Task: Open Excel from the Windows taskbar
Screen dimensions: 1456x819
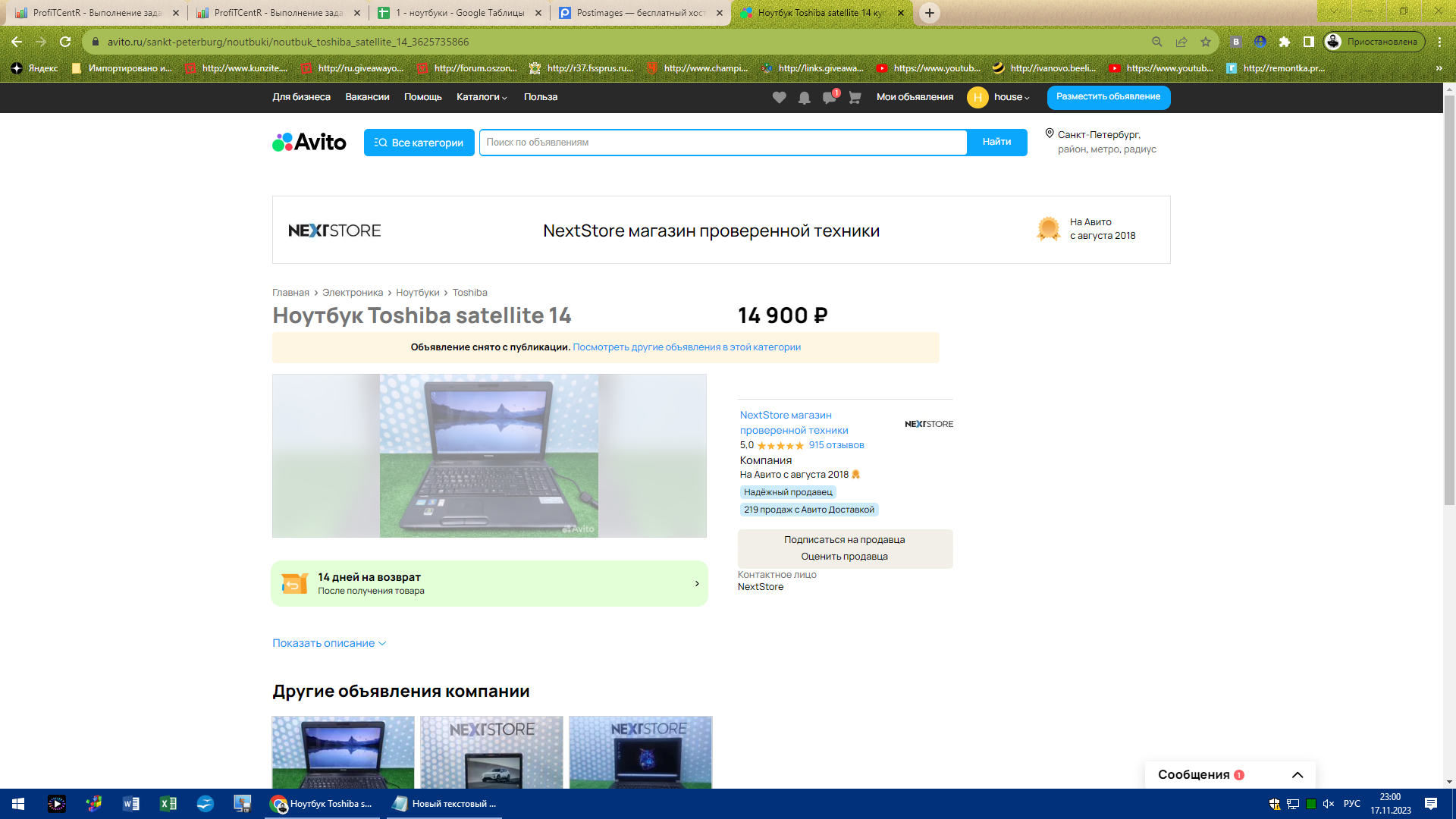Action: [168, 804]
